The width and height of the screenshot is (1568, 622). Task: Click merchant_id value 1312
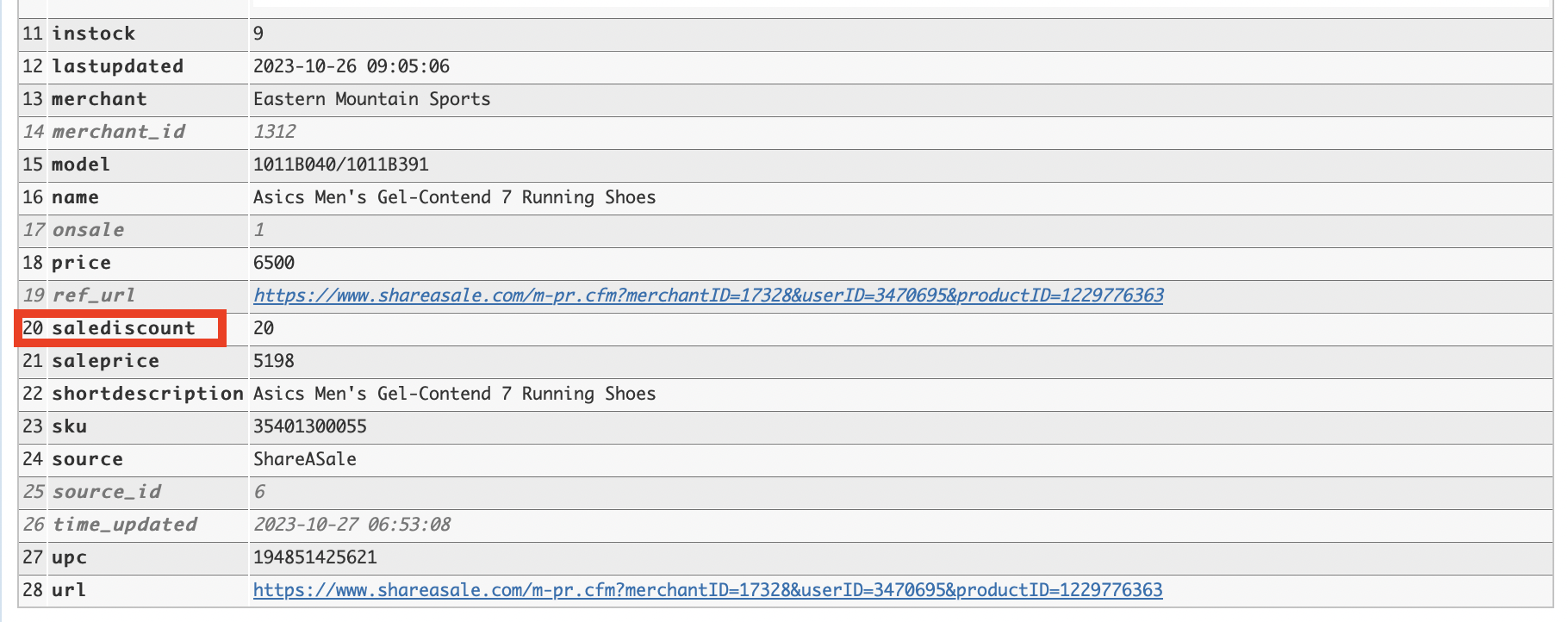274,132
